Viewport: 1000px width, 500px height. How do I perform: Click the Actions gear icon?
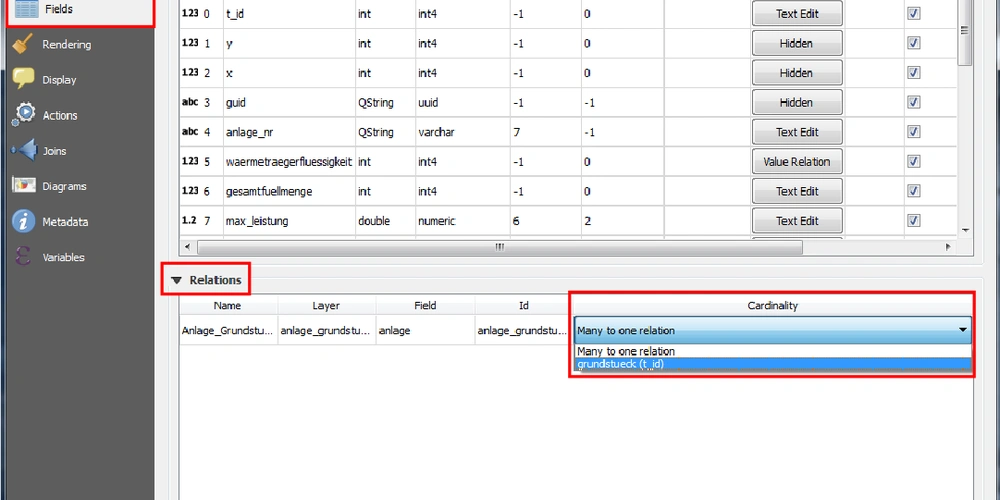(24, 114)
